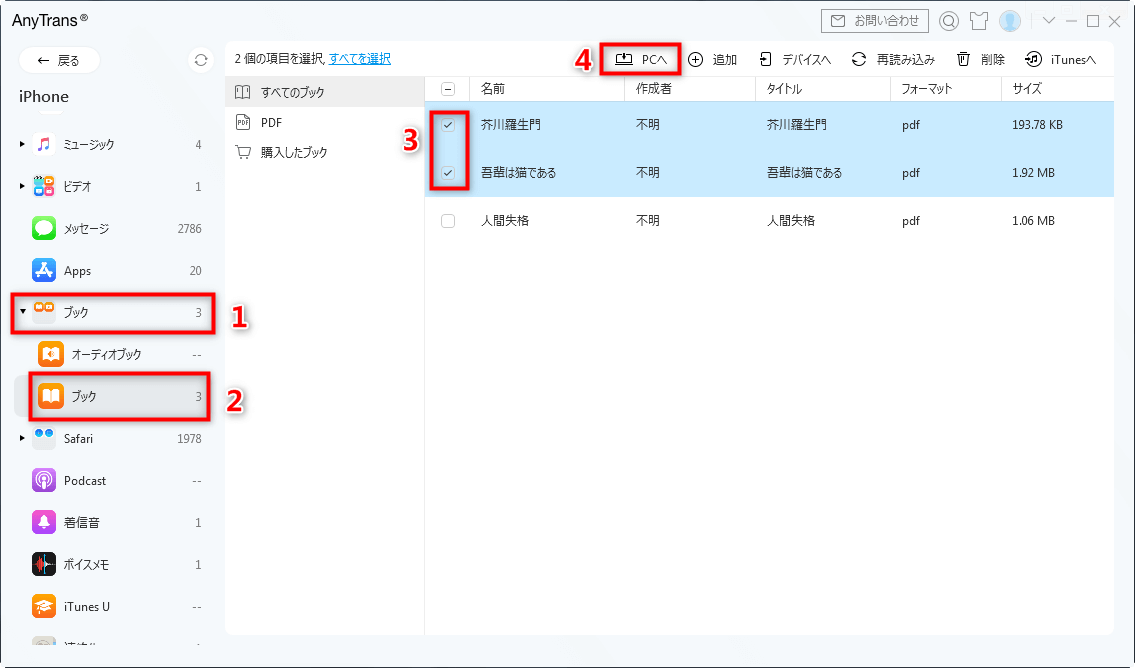Check the 人間失格 row checkbox
This screenshot has width=1135, height=668.
click(448, 221)
